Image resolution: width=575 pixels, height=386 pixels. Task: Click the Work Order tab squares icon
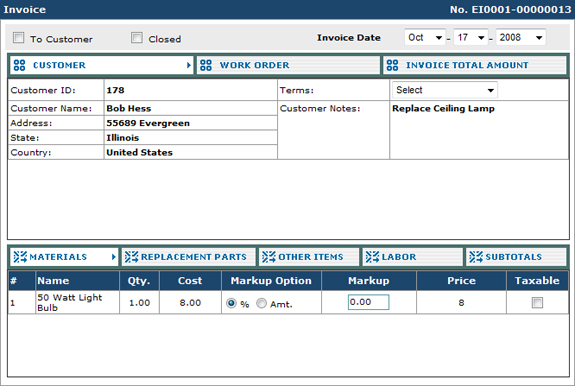click(206, 66)
